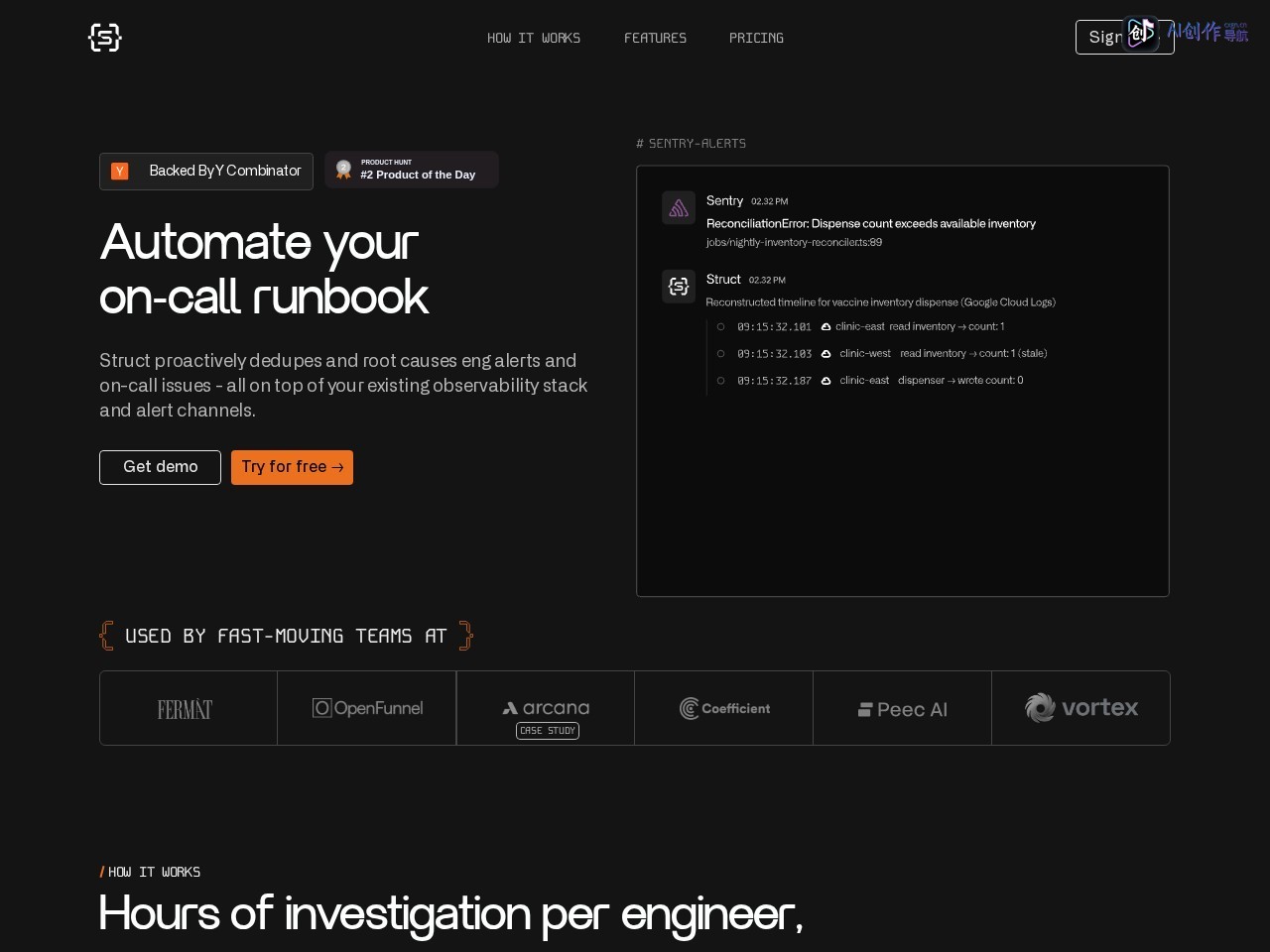Click the vortex customer logo
This screenshot has height=952, width=1270.
pyautogui.click(x=1081, y=707)
